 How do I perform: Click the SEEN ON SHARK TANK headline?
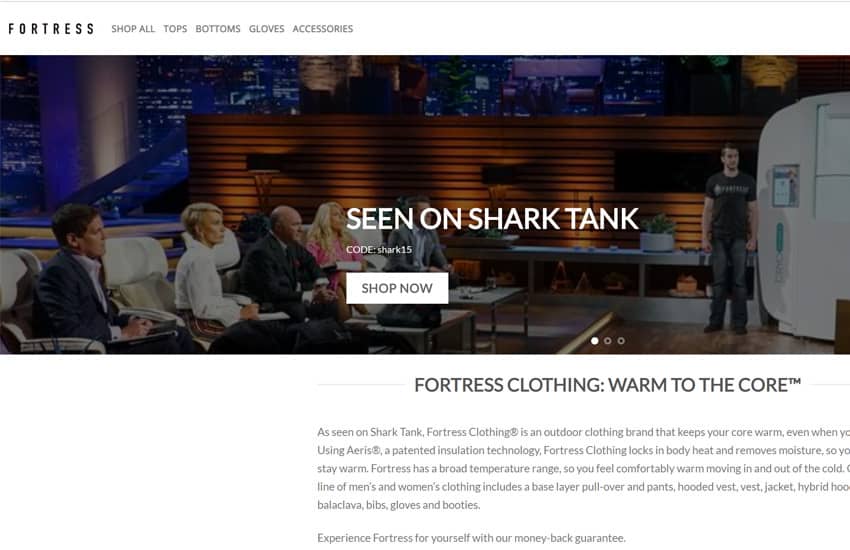492,219
